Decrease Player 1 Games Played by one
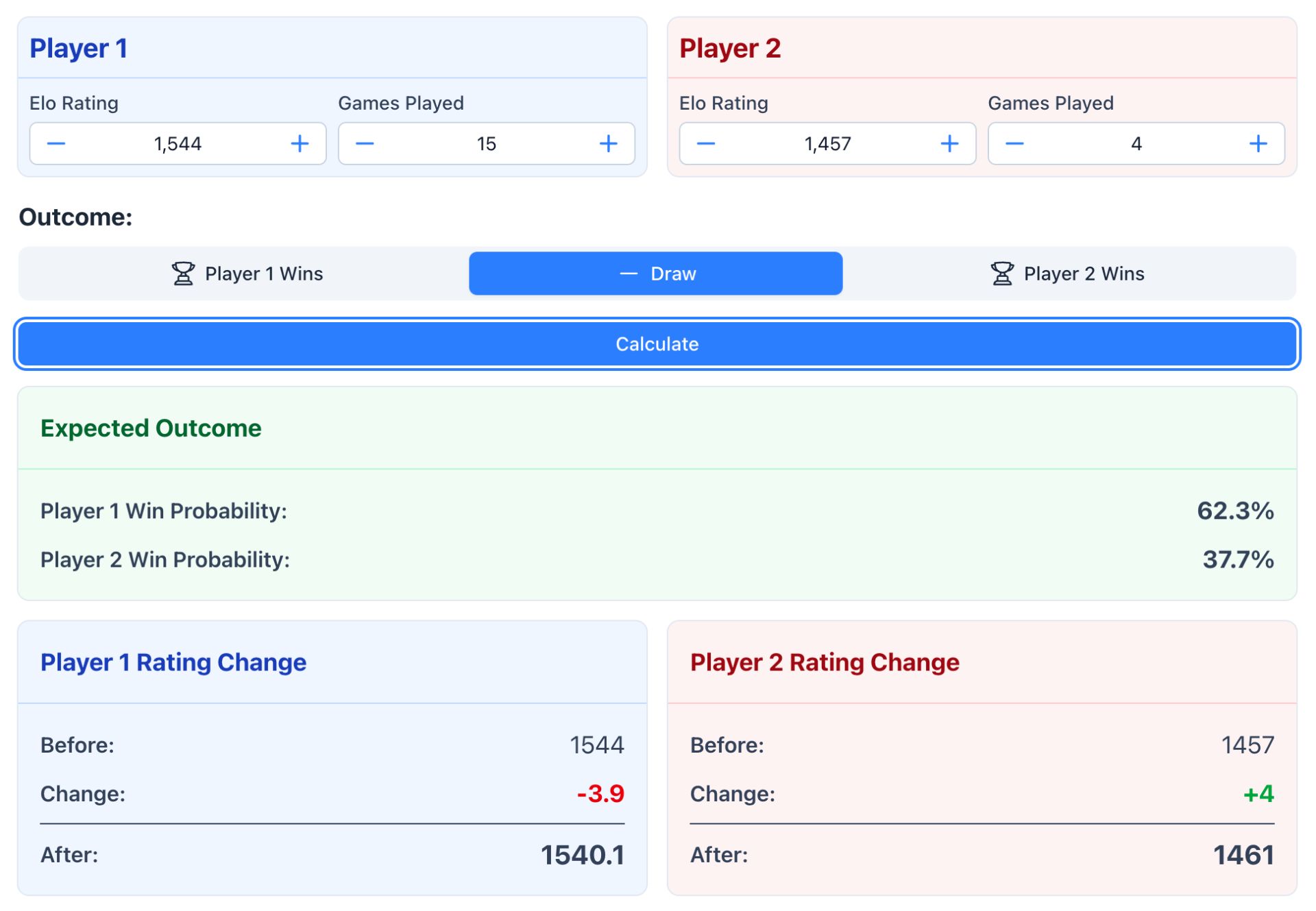 (365, 144)
